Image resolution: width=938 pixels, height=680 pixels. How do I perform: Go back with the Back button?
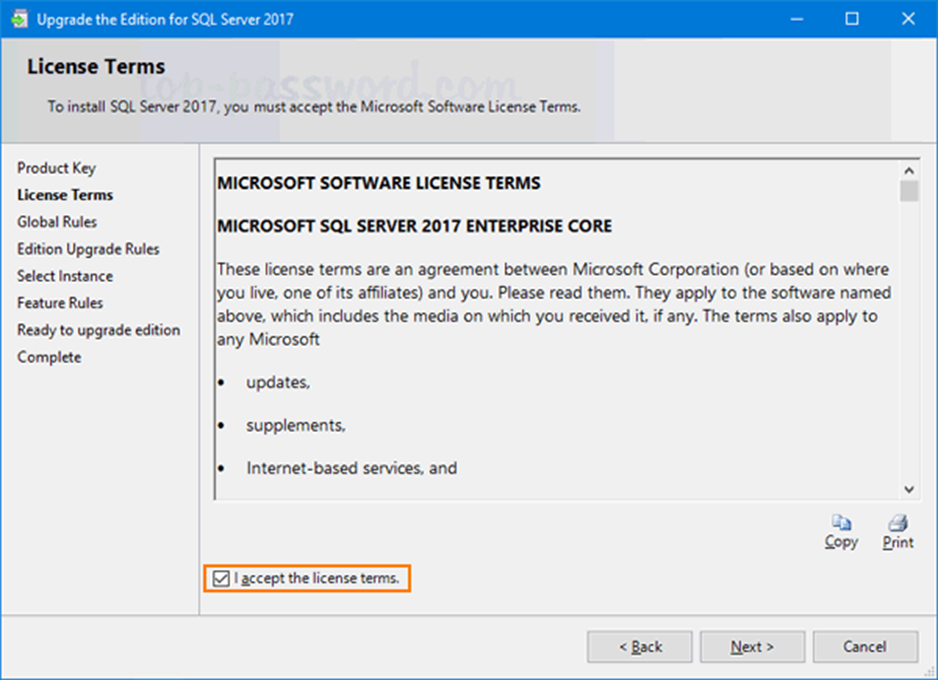coord(639,647)
